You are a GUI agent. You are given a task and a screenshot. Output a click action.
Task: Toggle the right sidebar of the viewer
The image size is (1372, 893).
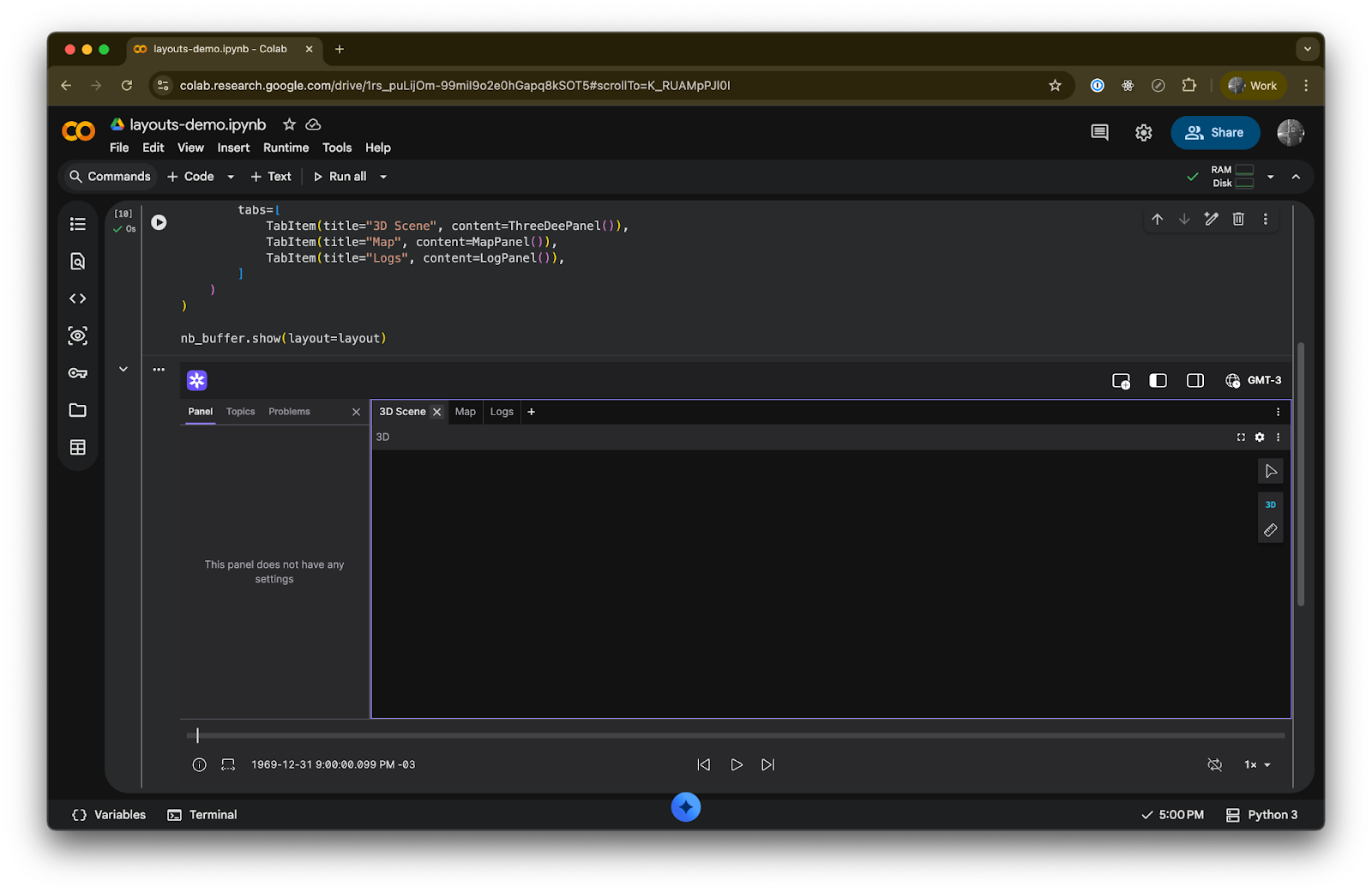coord(1194,381)
